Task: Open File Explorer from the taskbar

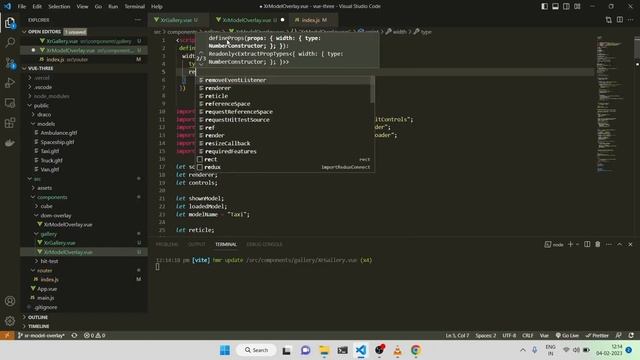Action: pyautogui.click(x=324, y=350)
